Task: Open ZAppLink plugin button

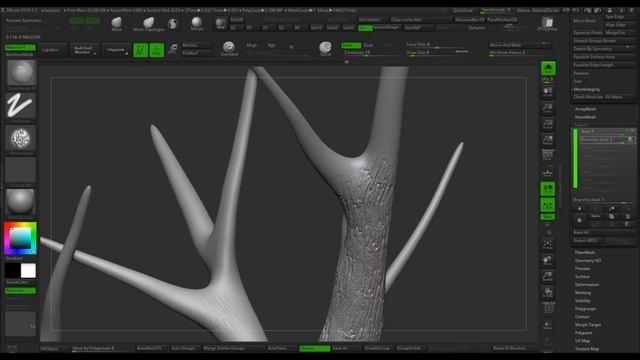Action: (116, 50)
